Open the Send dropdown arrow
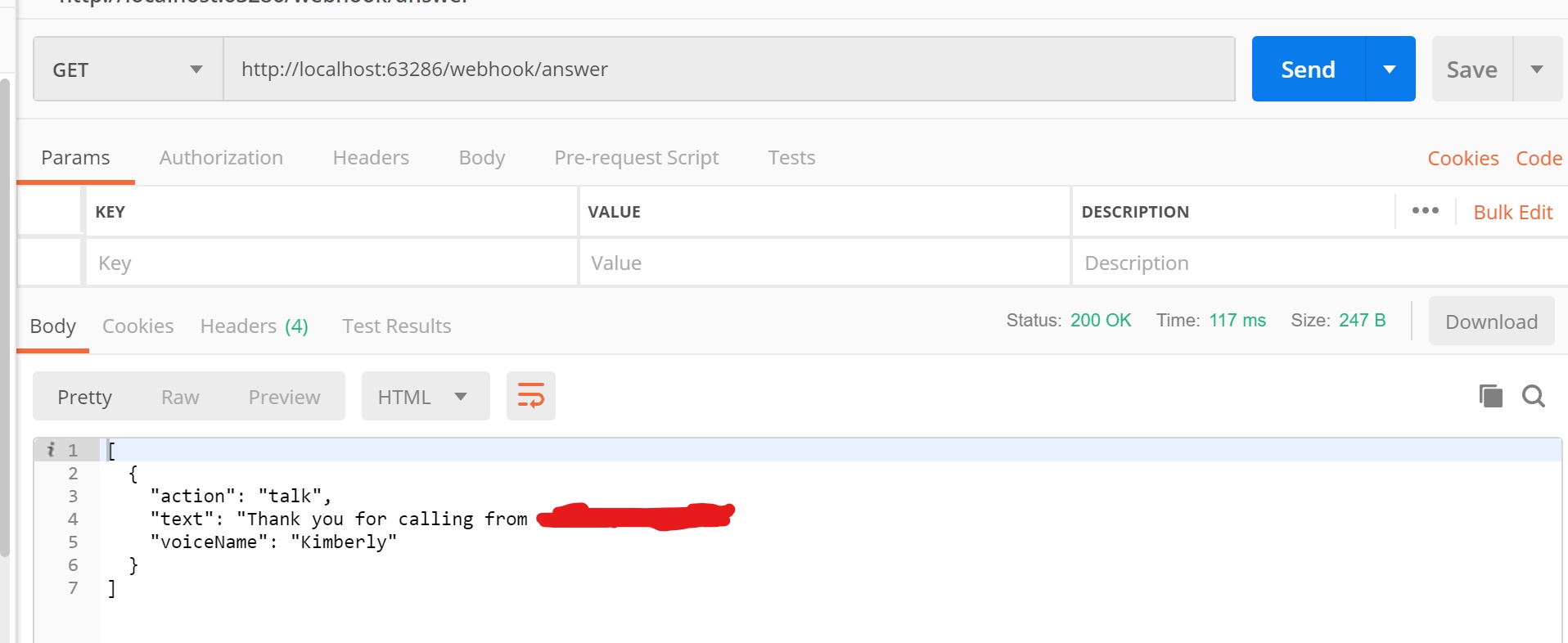The height and width of the screenshot is (643, 1568). coord(1390,70)
